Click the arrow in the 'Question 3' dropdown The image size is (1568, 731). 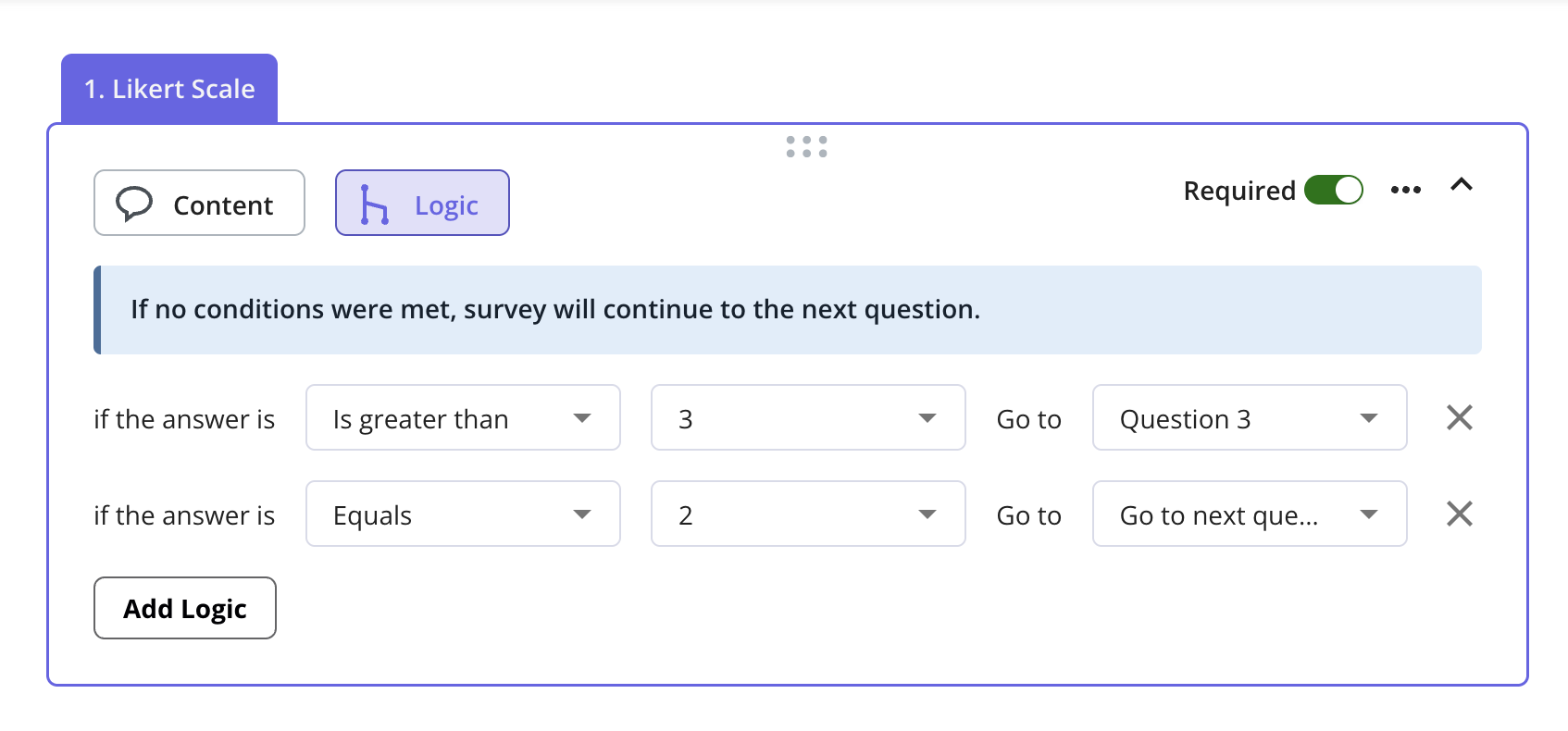tap(1369, 418)
